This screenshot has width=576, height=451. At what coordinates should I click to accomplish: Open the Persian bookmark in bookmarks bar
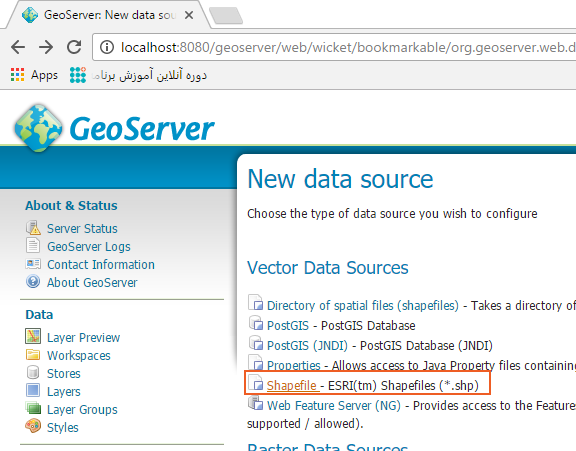(x=138, y=75)
